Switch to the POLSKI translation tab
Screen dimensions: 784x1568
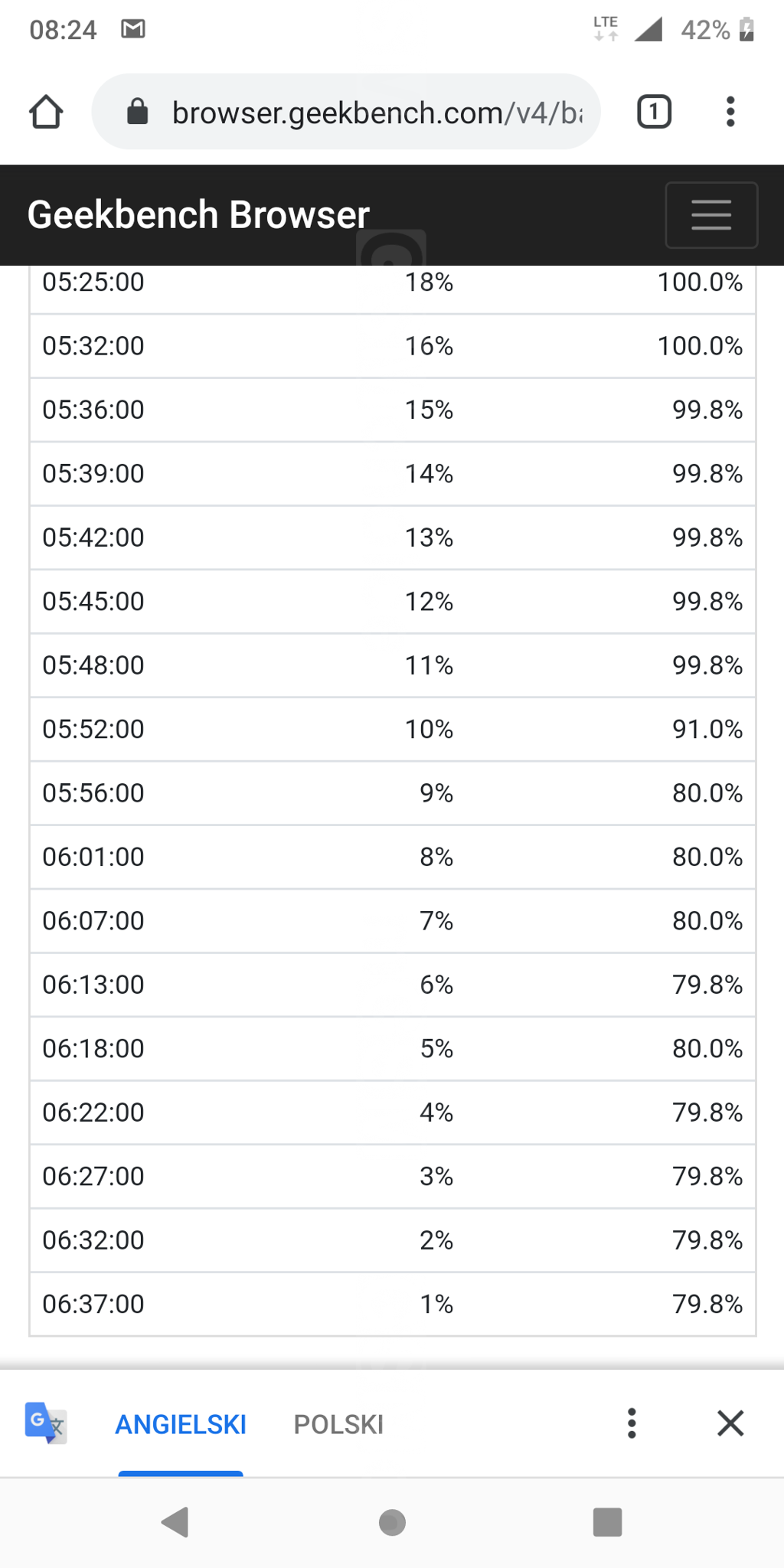(x=338, y=1424)
